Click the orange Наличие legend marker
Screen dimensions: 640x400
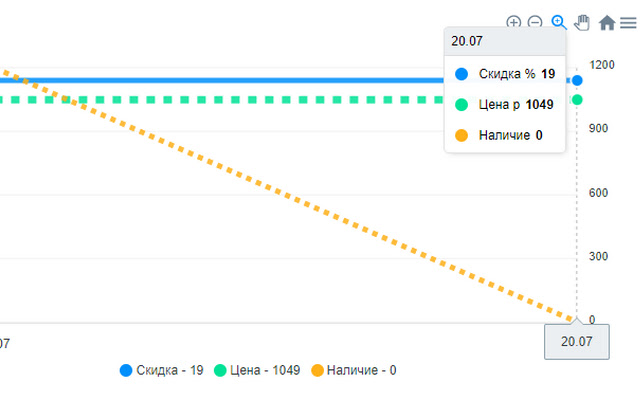click(x=317, y=370)
